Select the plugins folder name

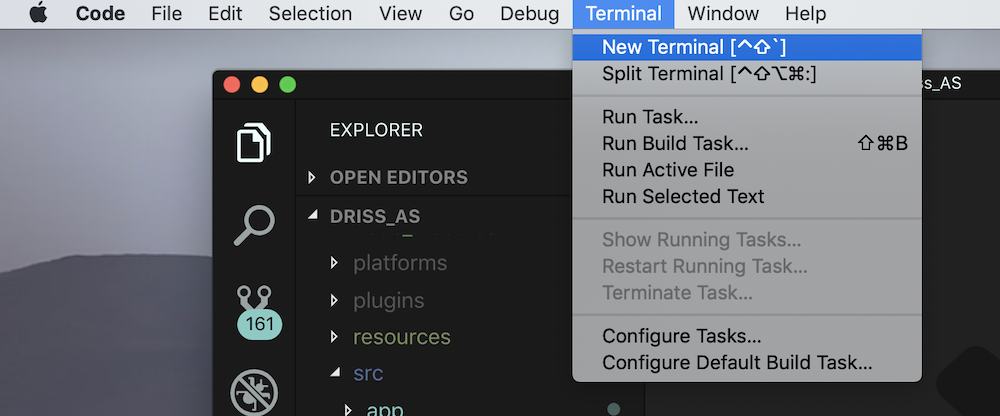coord(388,300)
